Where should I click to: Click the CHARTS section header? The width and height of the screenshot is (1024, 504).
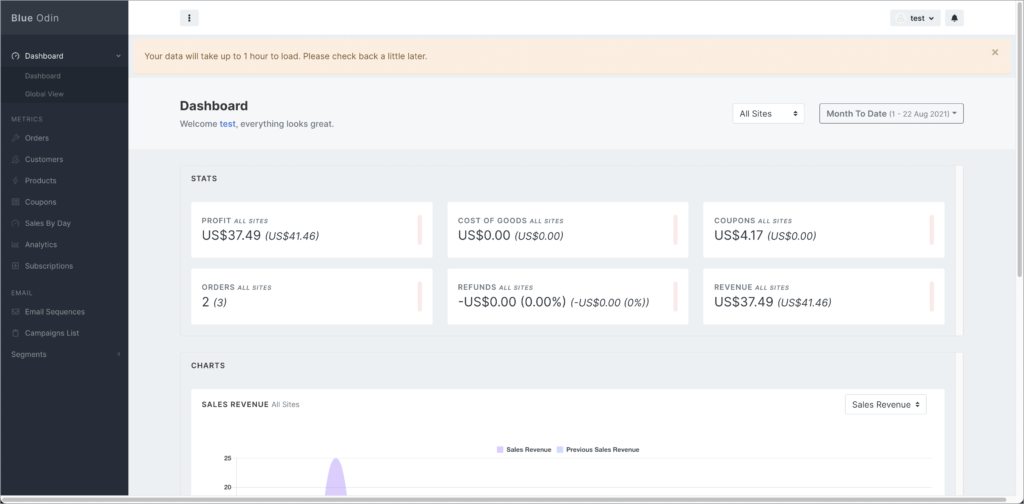(208, 366)
